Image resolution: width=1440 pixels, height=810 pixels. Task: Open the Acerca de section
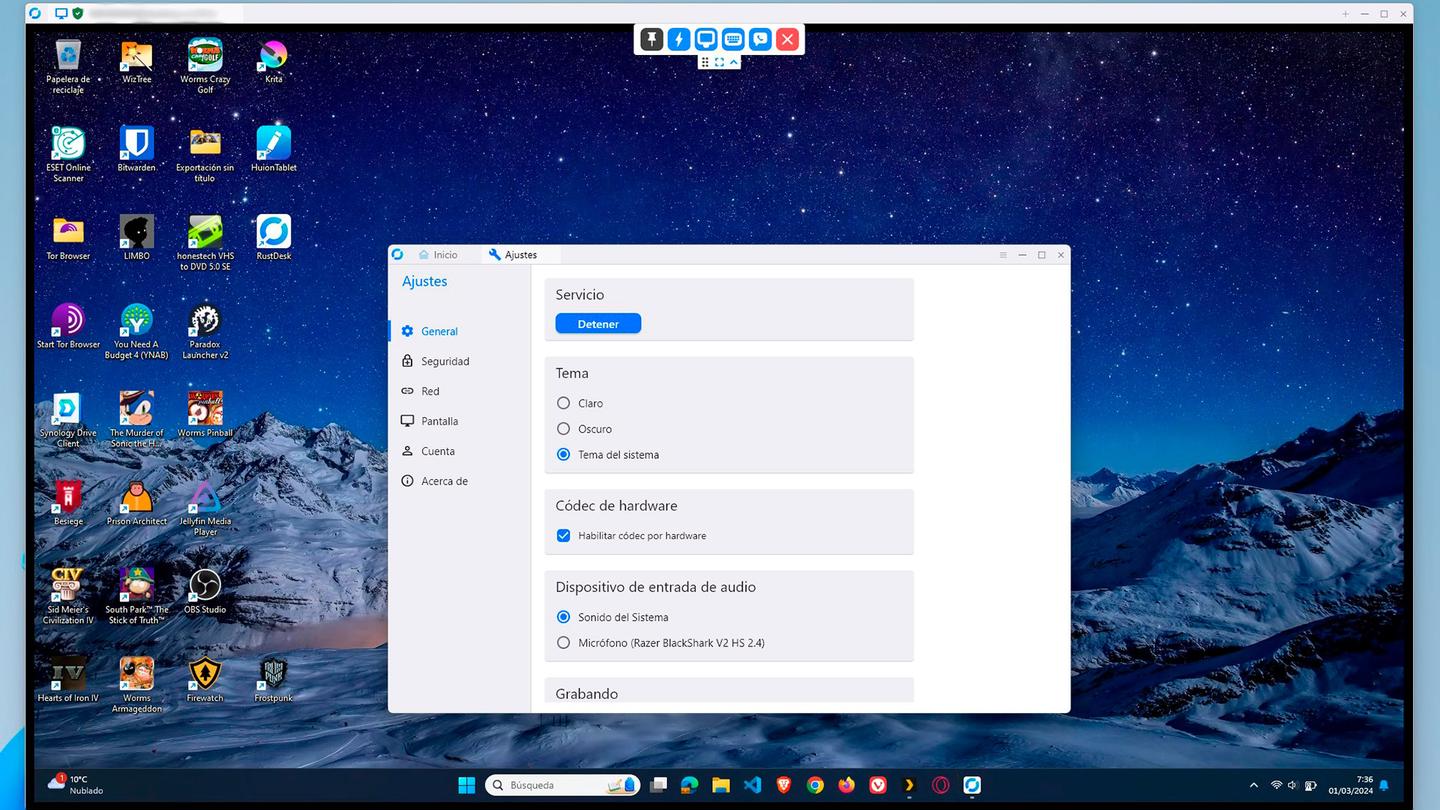444,481
